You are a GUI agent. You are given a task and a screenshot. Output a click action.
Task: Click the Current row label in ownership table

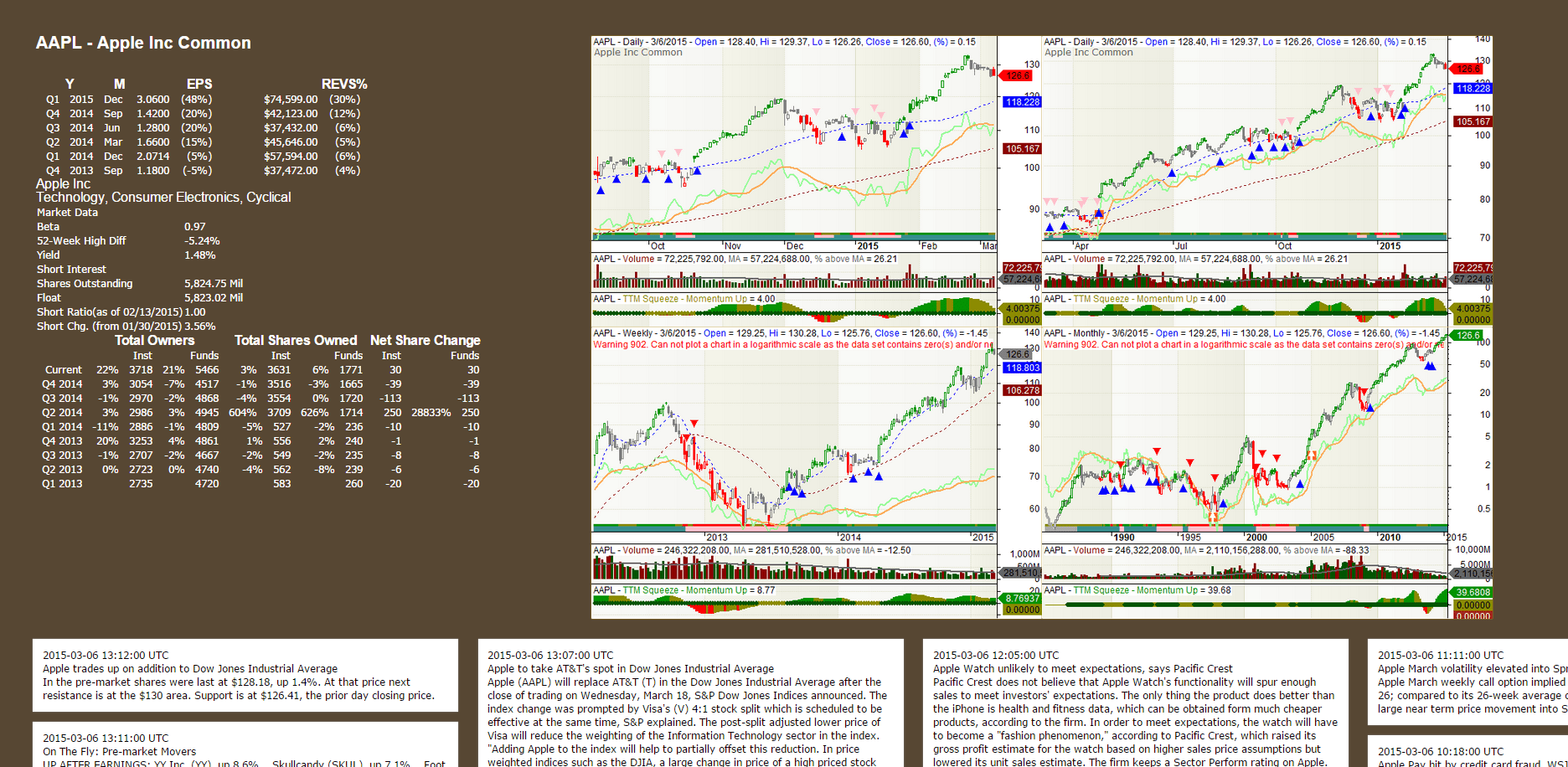click(64, 370)
